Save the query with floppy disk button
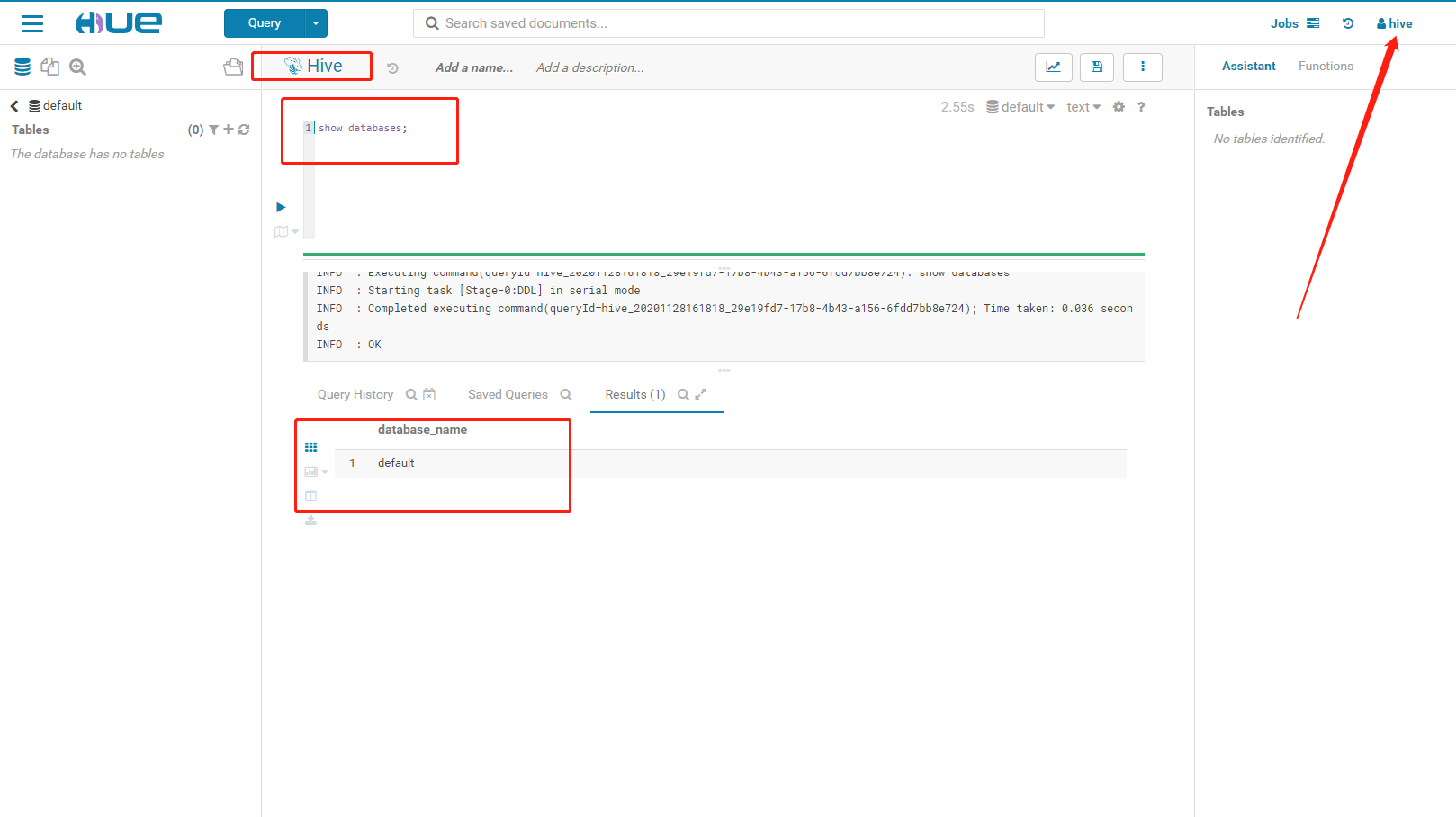Screen dimensions: 1456x817 pyautogui.click(x=1096, y=67)
